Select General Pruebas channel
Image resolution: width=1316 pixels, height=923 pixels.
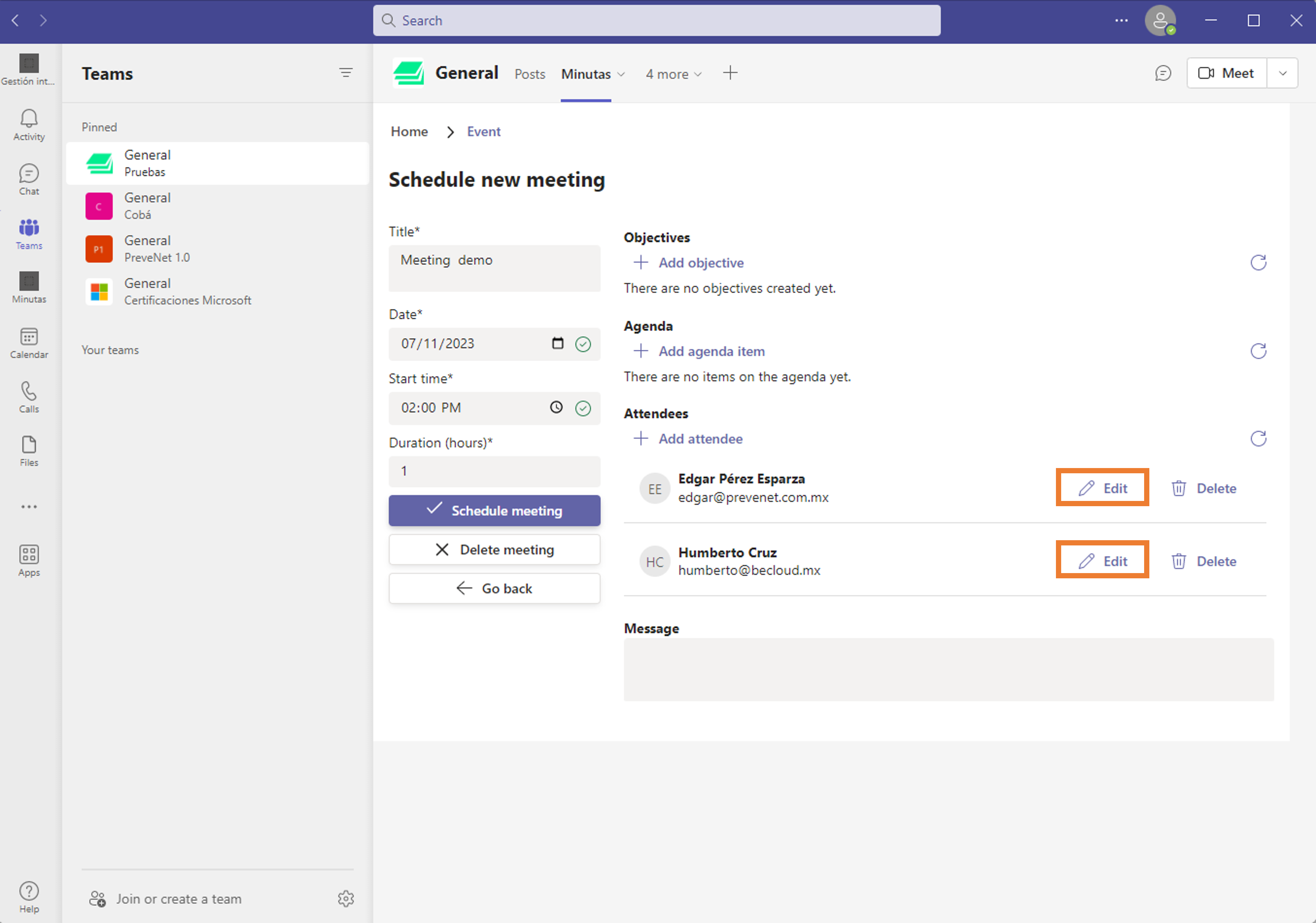click(217, 163)
